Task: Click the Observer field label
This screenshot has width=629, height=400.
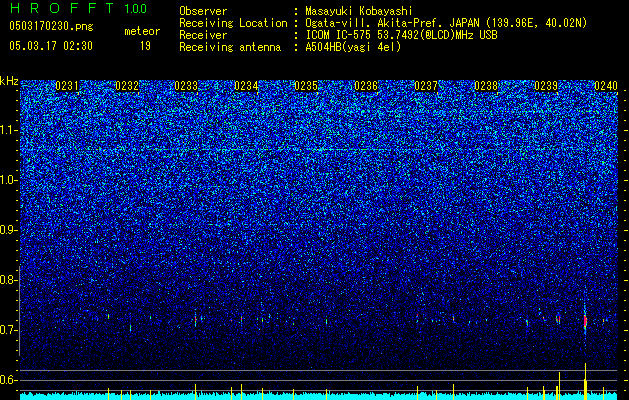Action: click(203, 11)
